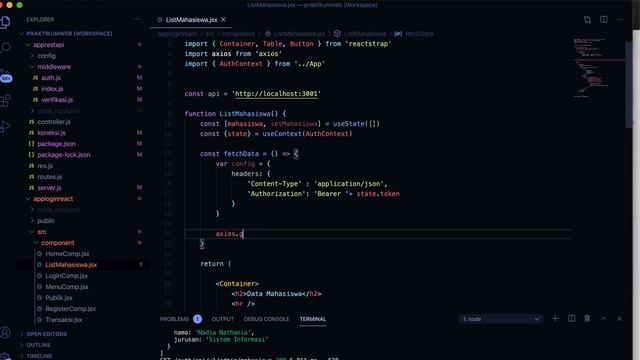
Task: Split the editor right
Action: point(604,20)
